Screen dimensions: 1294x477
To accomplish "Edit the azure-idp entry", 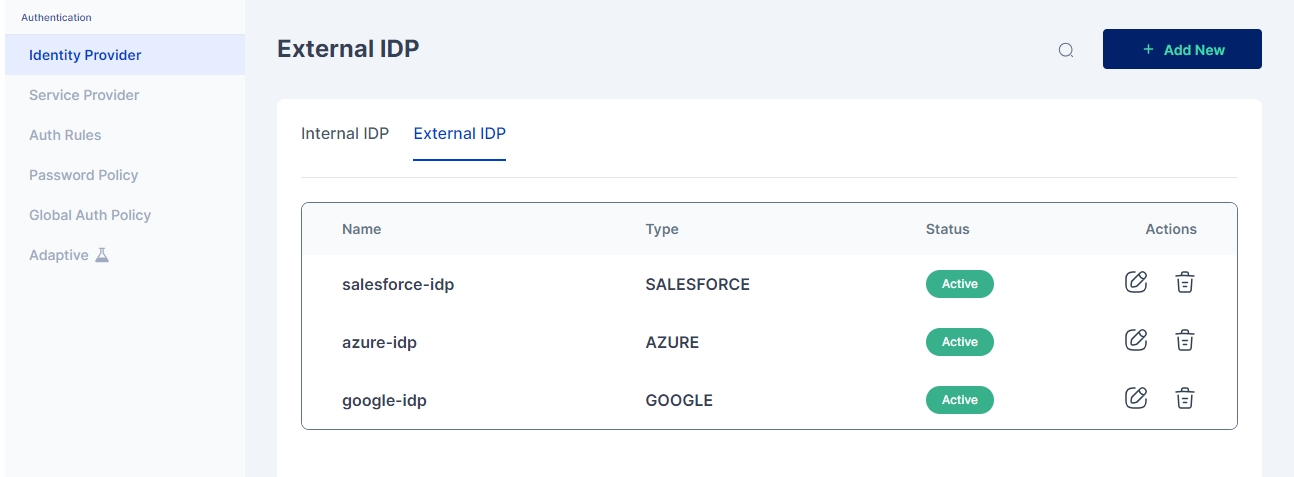I will (1136, 340).
